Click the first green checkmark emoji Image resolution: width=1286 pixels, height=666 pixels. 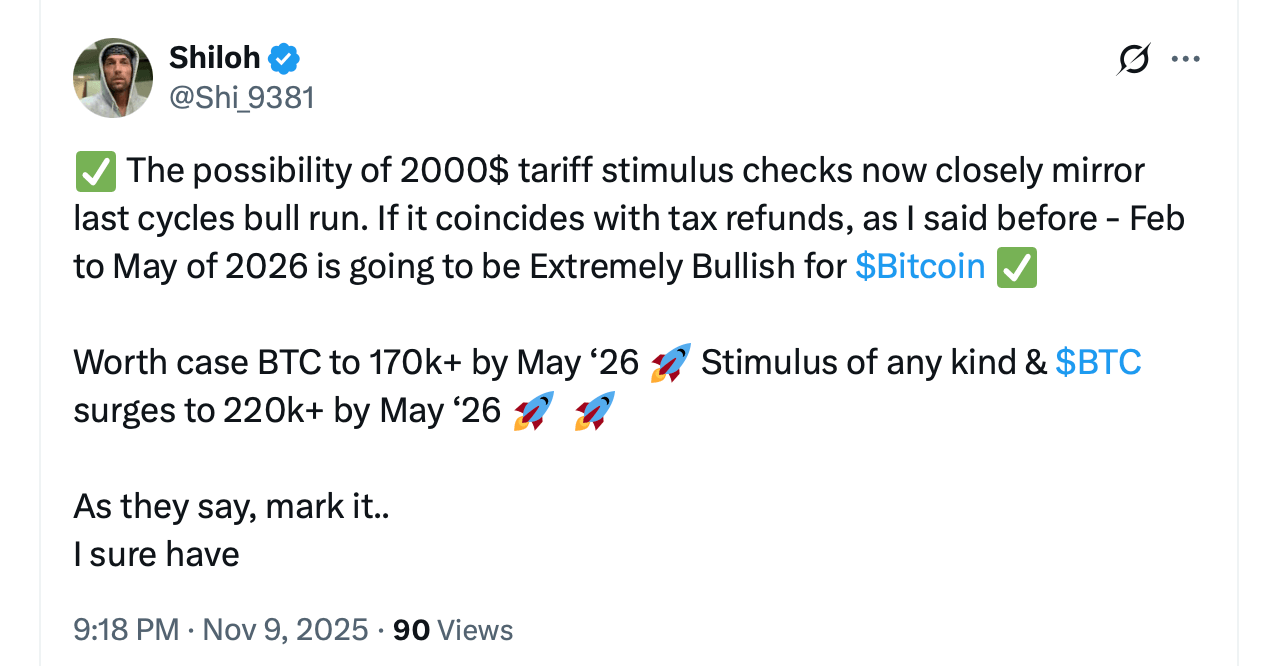pos(94,170)
